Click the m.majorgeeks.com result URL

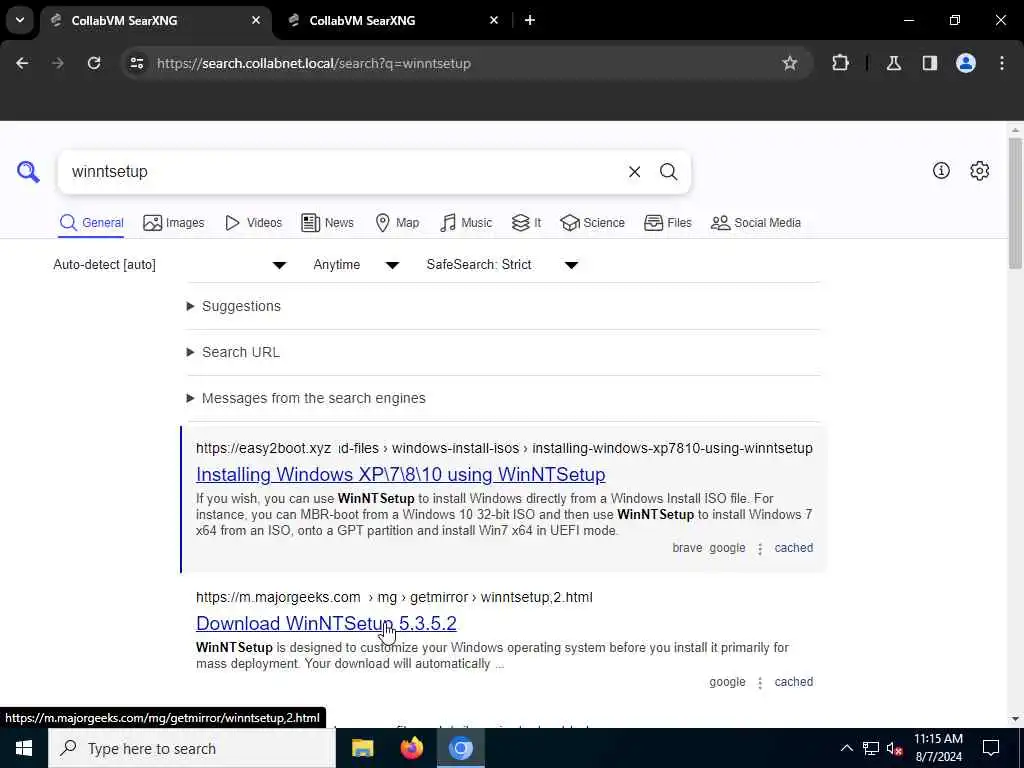coord(394,597)
